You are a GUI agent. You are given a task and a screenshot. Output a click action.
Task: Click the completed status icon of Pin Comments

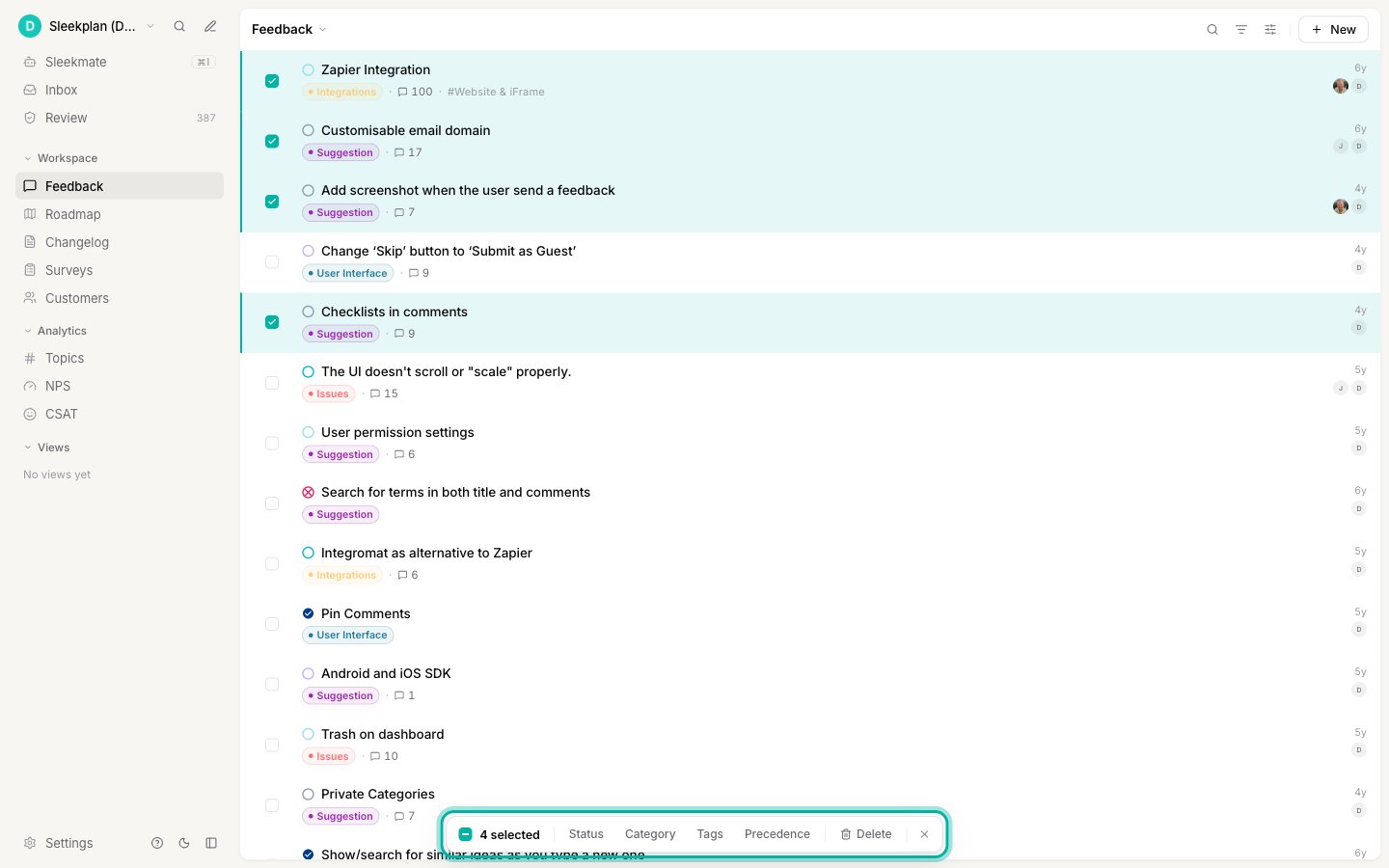tap(309, 613)
